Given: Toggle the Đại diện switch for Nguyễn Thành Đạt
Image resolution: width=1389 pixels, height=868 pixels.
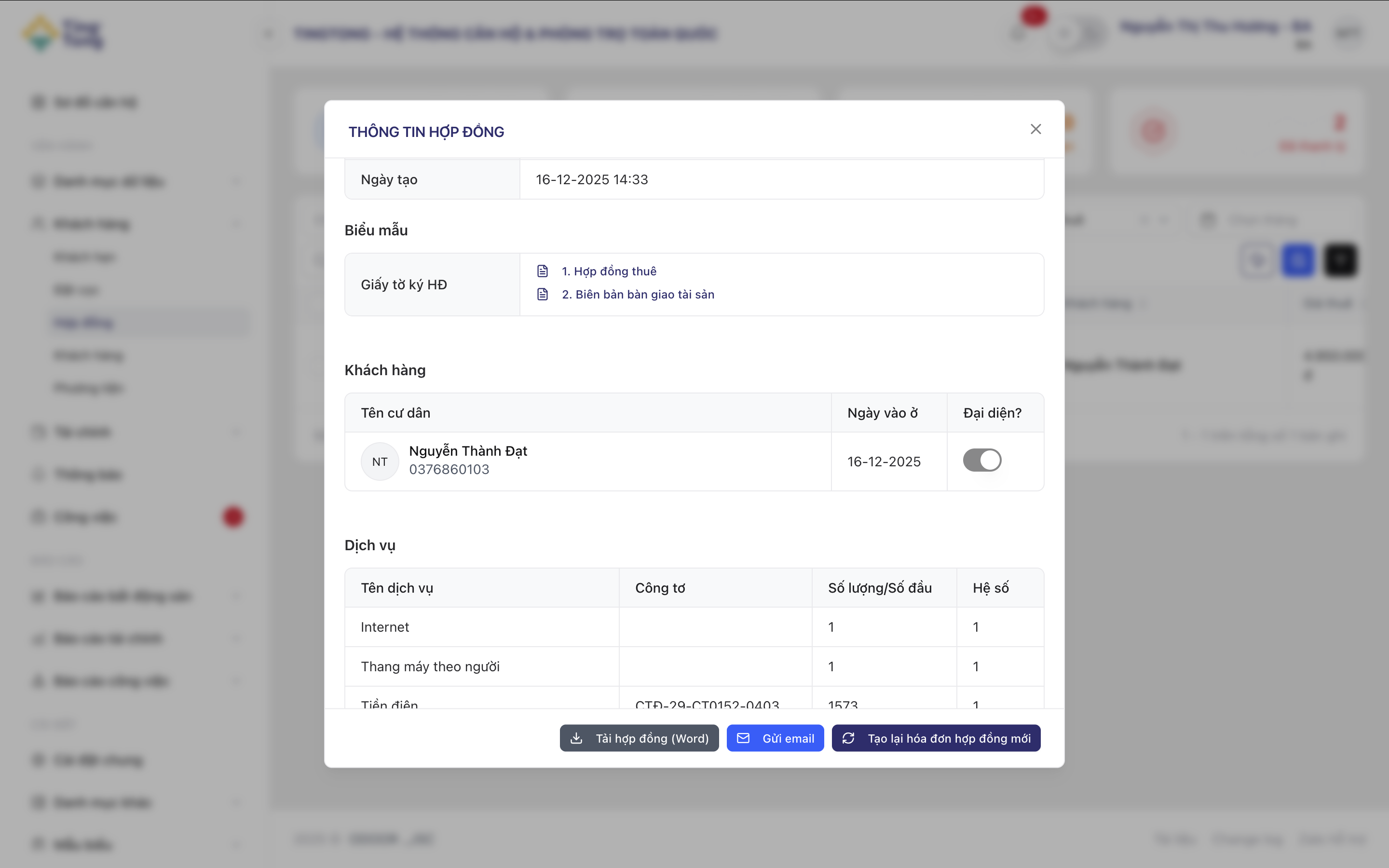Looking at the screenshot, I should 982,461.
